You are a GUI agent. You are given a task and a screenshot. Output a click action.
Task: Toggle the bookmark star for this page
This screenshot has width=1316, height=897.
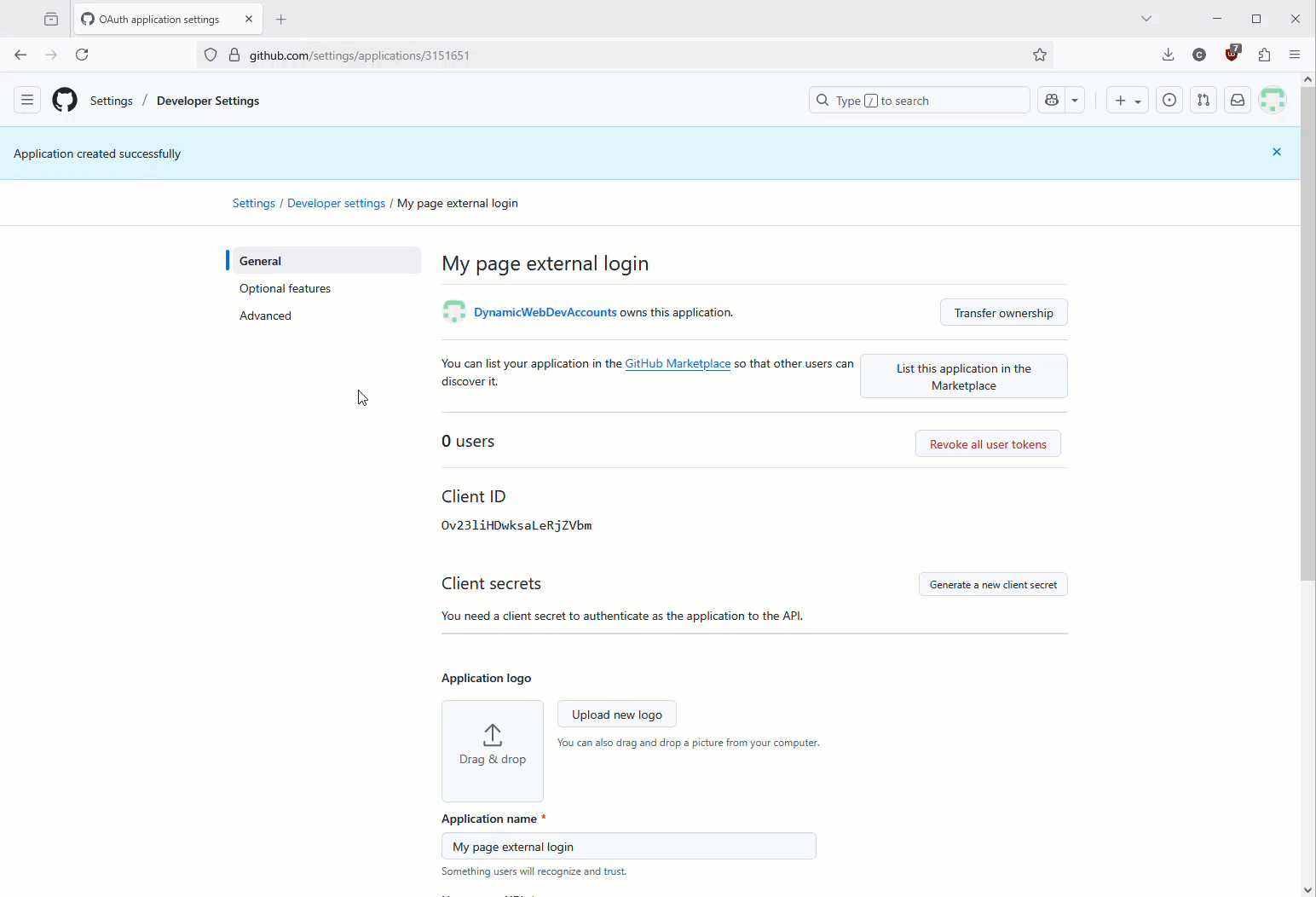[1040, 55]
